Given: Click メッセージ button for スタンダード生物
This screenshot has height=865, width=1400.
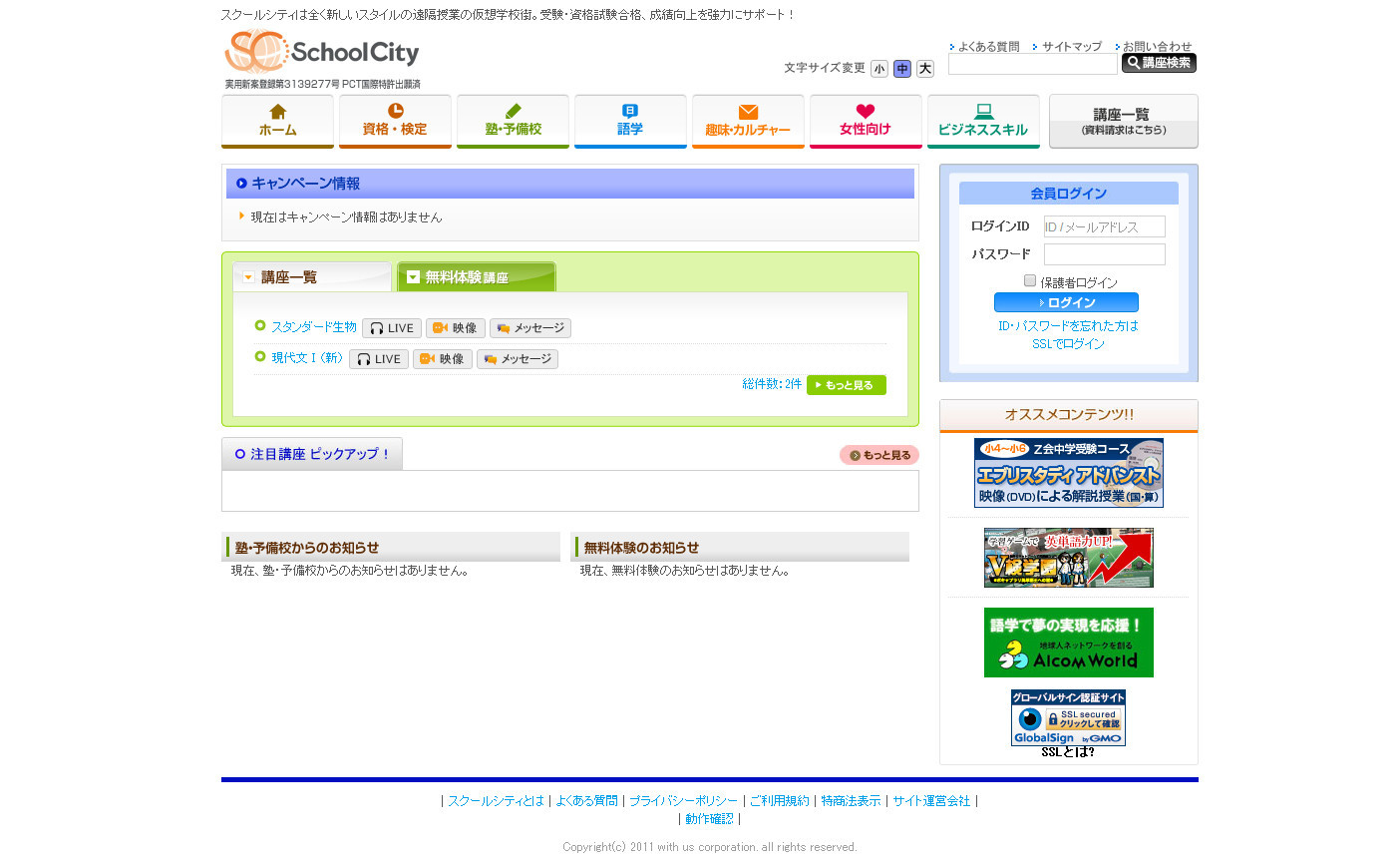Looking at the screenshot, I should [x=530, y=328].
